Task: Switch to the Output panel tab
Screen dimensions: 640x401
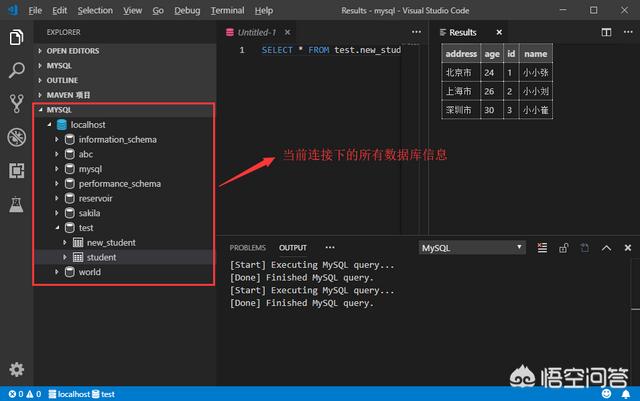Action: [293, 248]
